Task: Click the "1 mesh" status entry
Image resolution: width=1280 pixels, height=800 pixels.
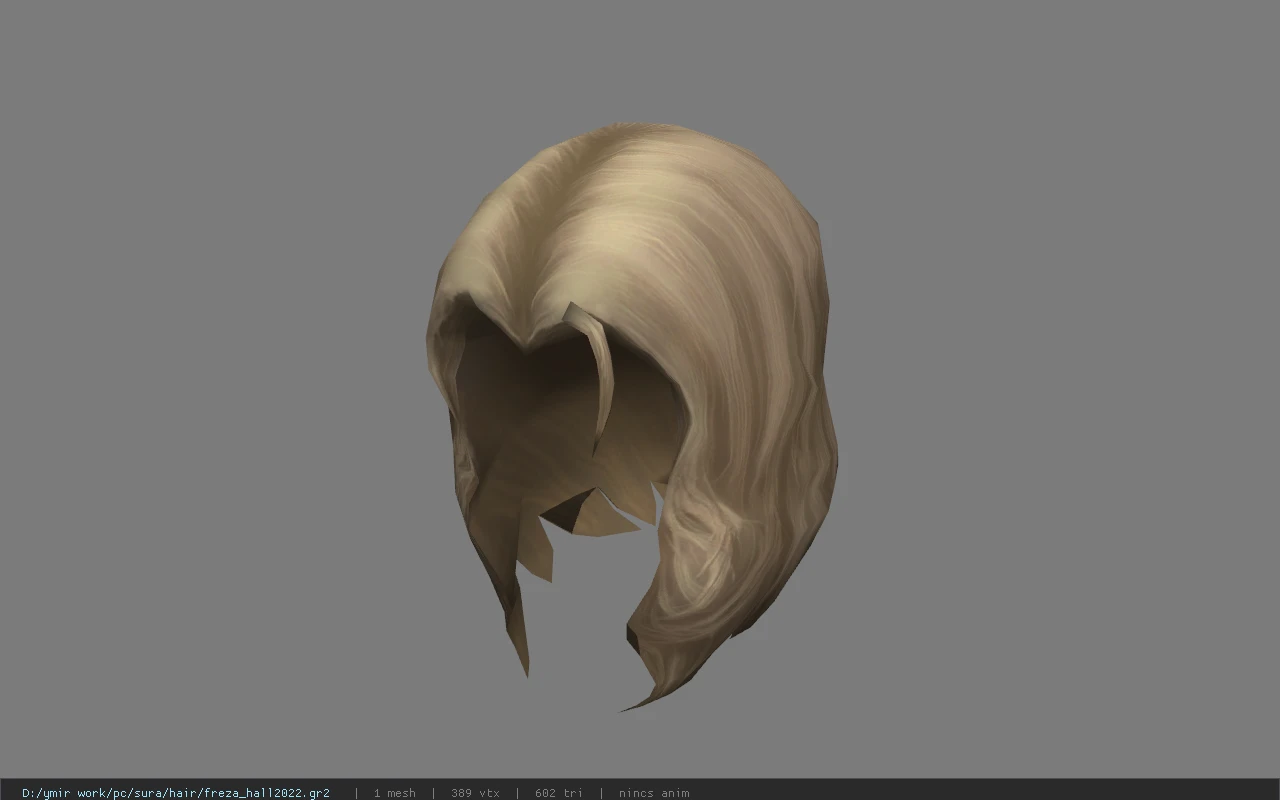Action: (x=394, y=793)
